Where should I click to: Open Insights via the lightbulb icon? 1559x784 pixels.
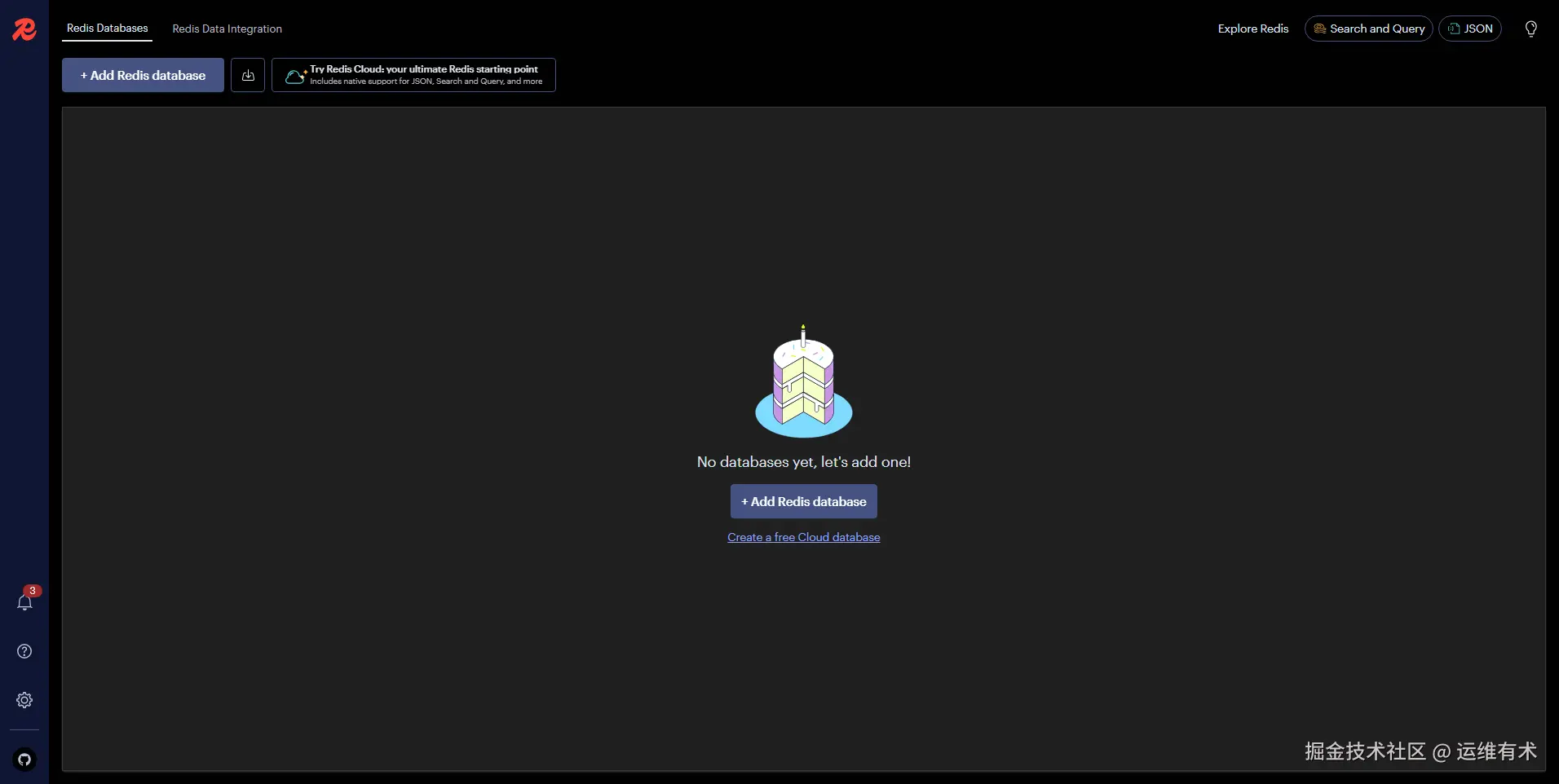pos(1532,29)
